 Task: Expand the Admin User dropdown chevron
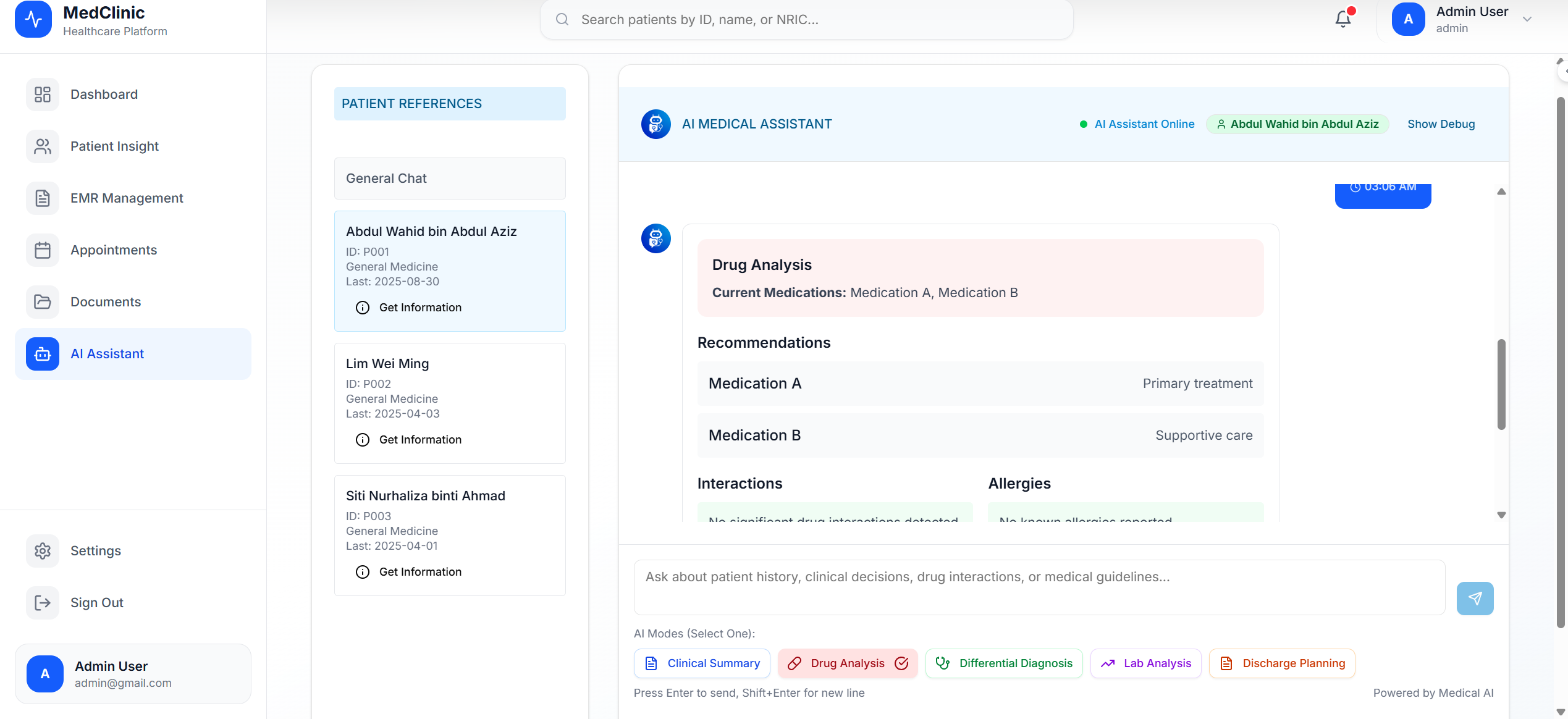1527,19
